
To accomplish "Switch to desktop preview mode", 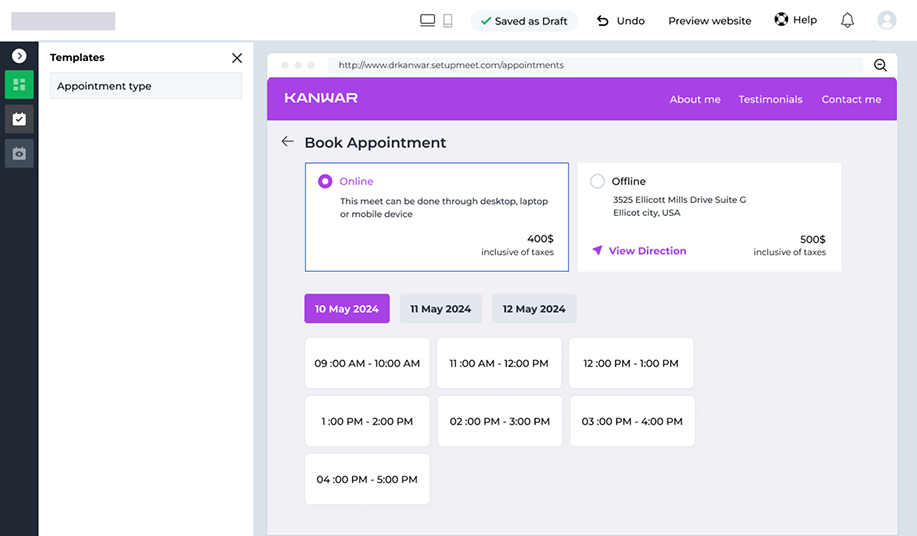I will [427, 20].
